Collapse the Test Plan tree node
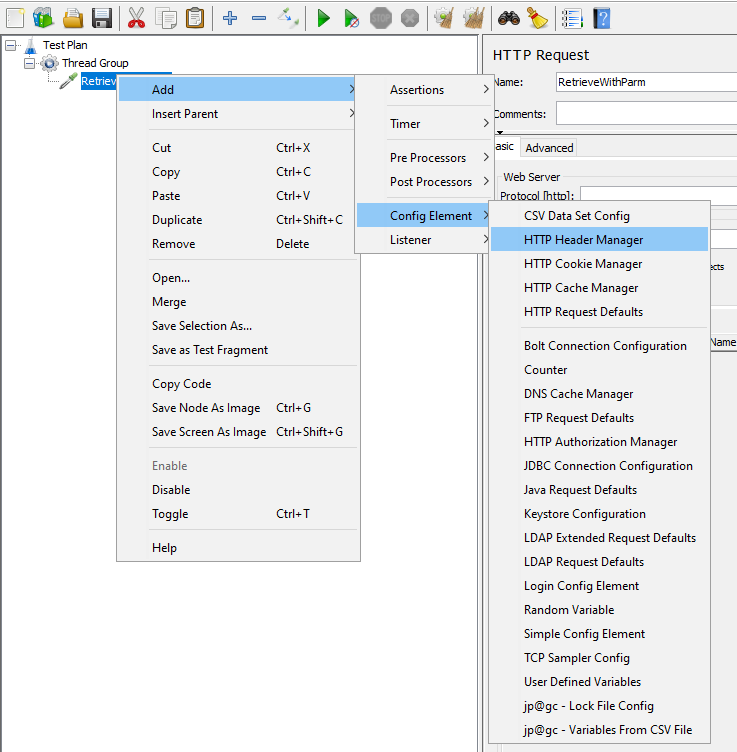737x752 pixels. tap(10, 45)
